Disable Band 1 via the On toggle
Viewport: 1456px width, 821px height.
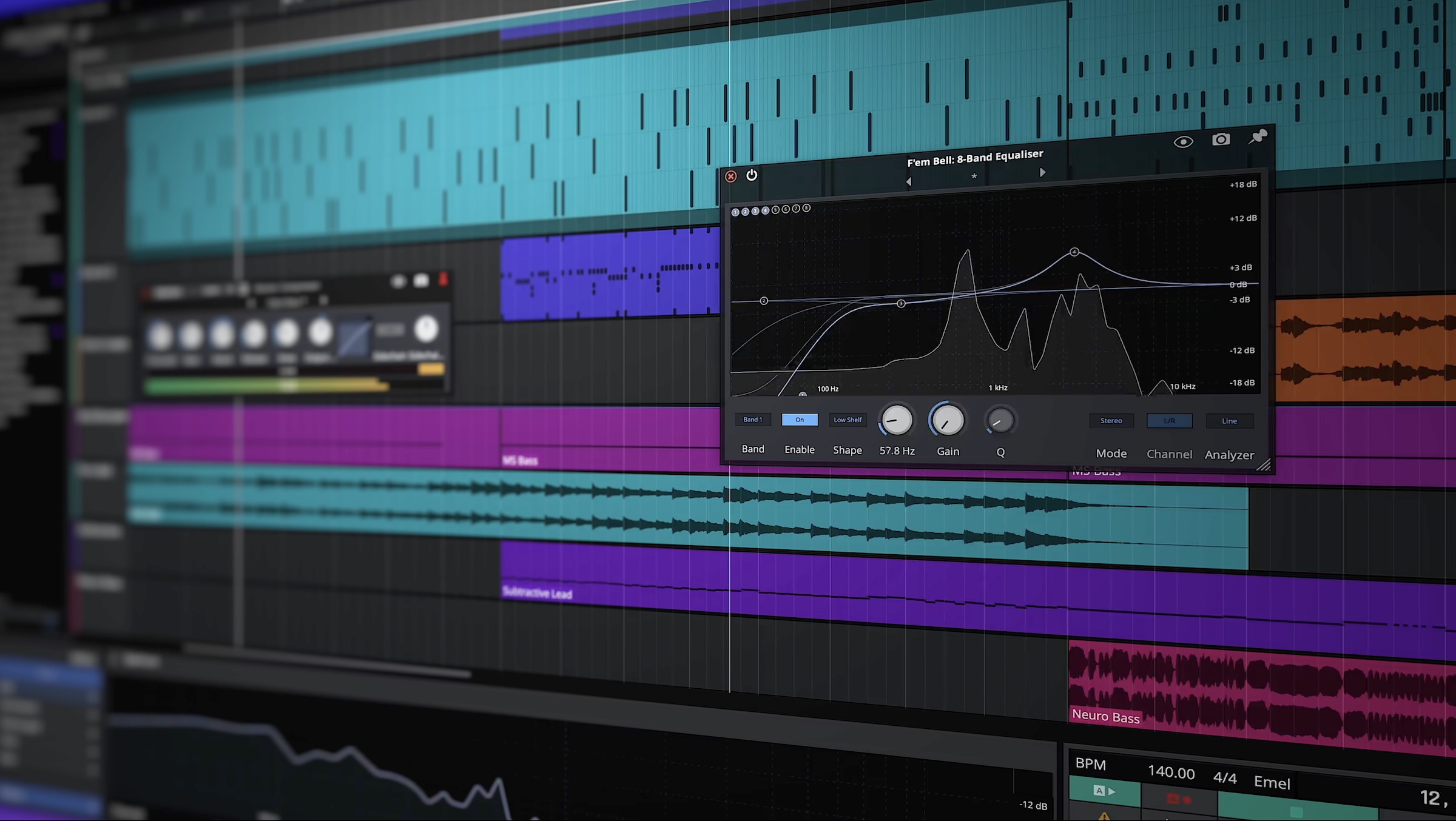coord(799,419)
